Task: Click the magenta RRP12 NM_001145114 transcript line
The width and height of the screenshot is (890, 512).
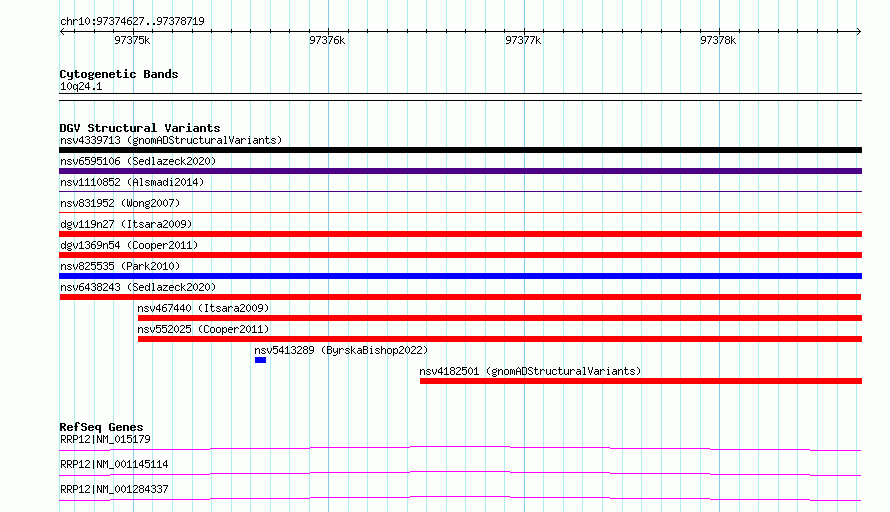Action: pyautogui.click(x=460, y=472)
